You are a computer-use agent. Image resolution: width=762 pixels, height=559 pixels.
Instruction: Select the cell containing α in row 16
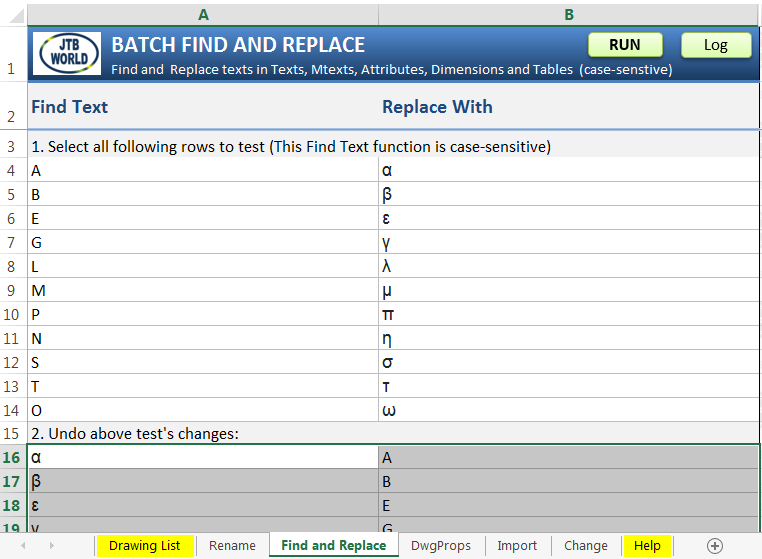tap(203, 457)
